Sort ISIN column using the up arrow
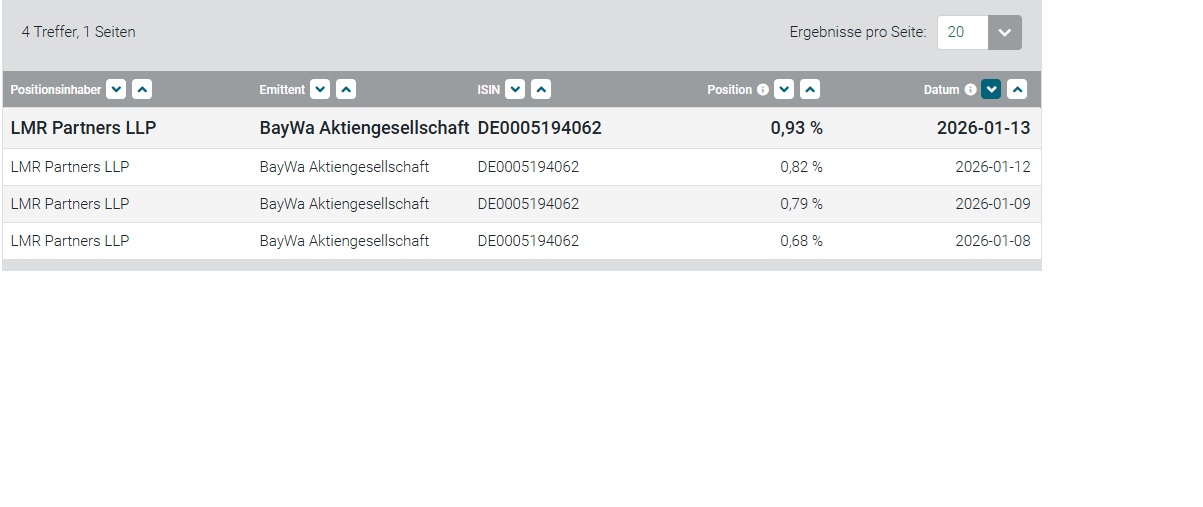The height and width of the screenshot is (507, 1203). coord(541,90)
